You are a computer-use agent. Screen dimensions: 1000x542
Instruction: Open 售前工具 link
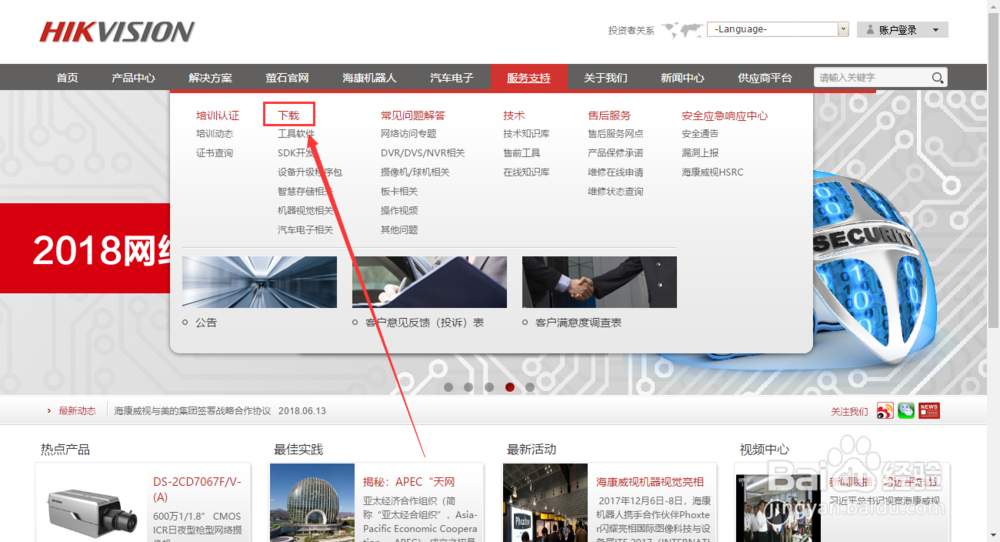pos(521,153)
